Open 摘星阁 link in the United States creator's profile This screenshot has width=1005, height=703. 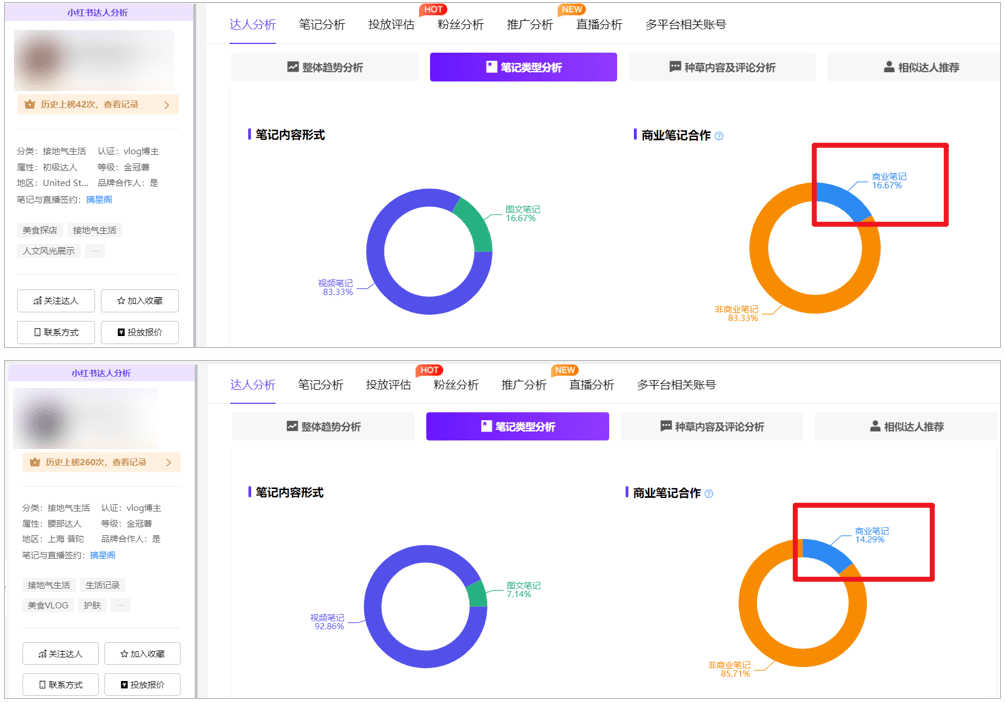tap(99, 200)
